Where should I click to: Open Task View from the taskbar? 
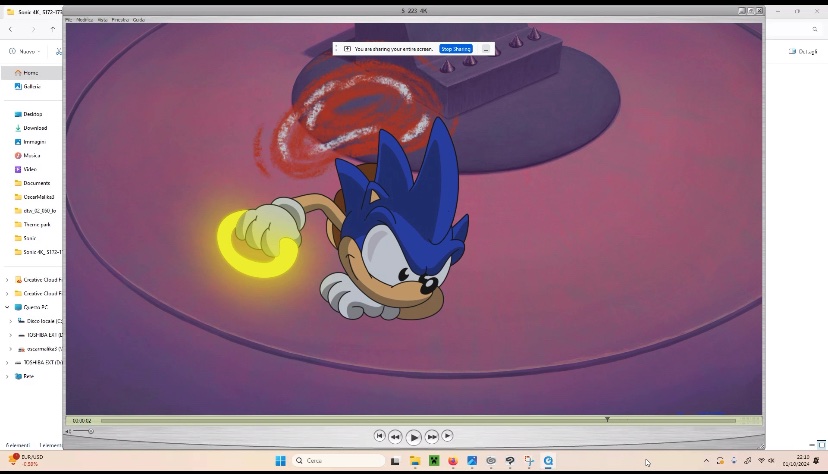pyautogui.click(x=395, y=461)
